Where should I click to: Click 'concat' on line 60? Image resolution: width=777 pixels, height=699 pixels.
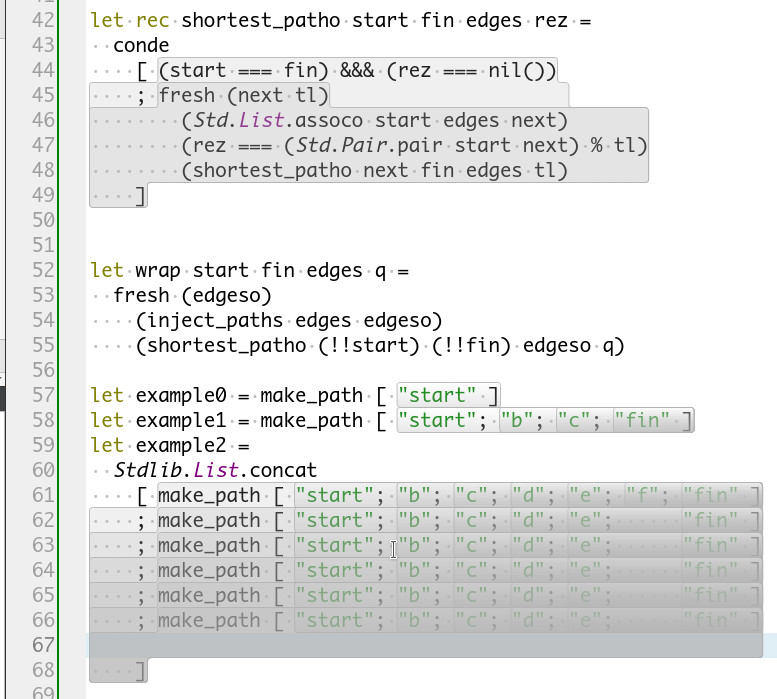(x=283, y=470)
